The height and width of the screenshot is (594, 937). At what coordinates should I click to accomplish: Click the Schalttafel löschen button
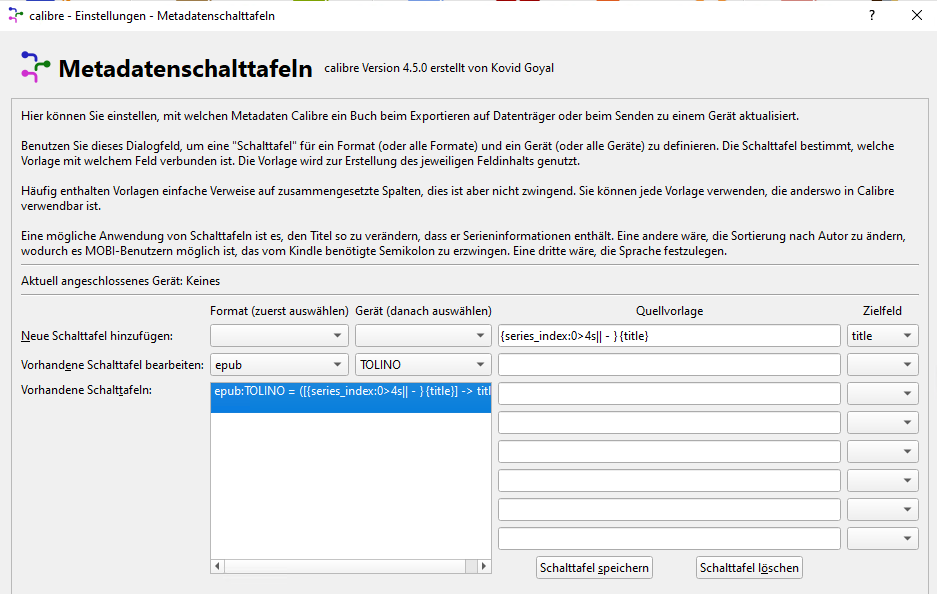(x=749, y=568)
